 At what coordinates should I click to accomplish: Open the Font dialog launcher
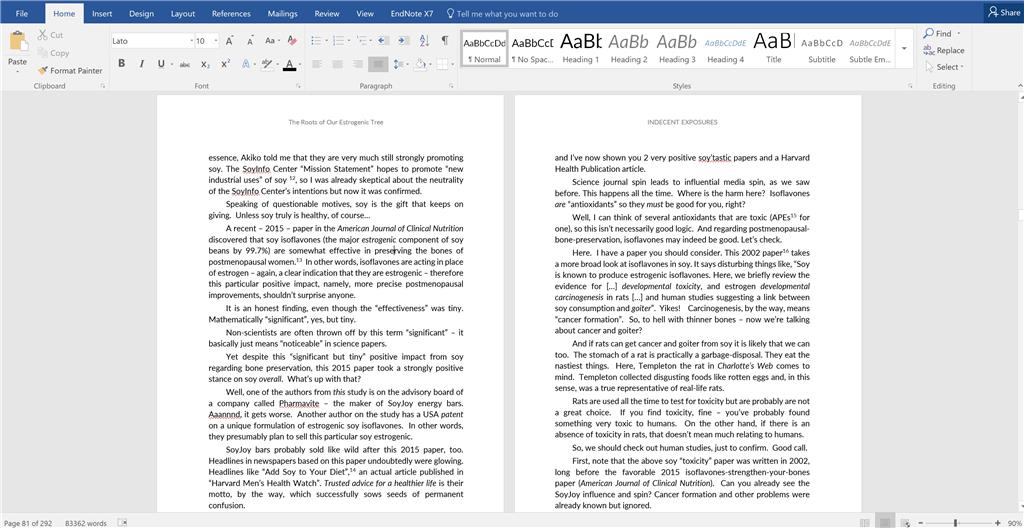(x=298, y=86)
